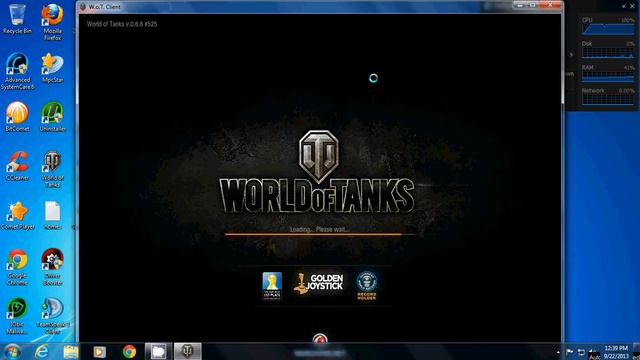The image size is (640, 360).
Task: Click the CPU usage graph in the gadget
Action: coord(608,29)
